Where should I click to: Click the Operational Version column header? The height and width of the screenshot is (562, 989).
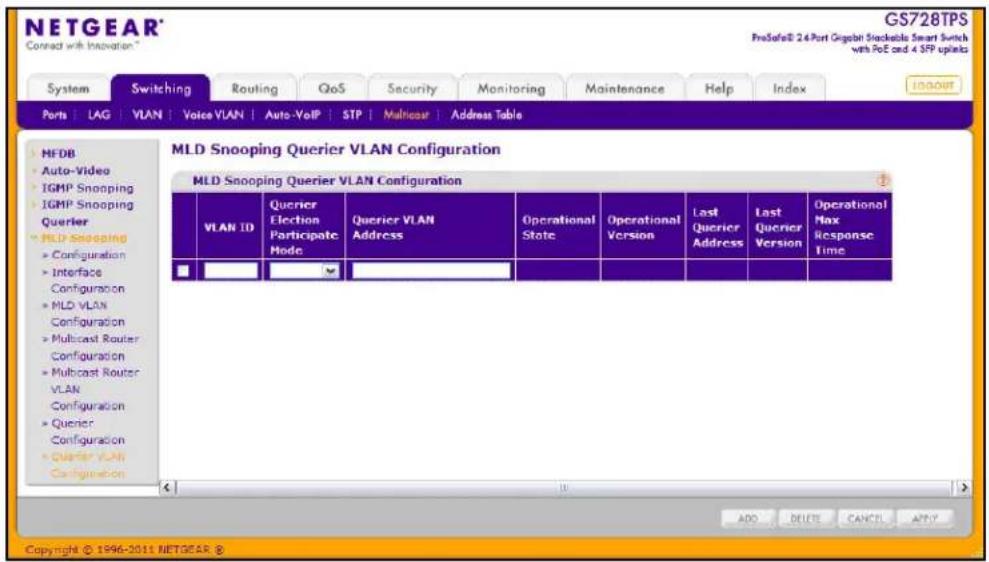(x=643, y=227)
